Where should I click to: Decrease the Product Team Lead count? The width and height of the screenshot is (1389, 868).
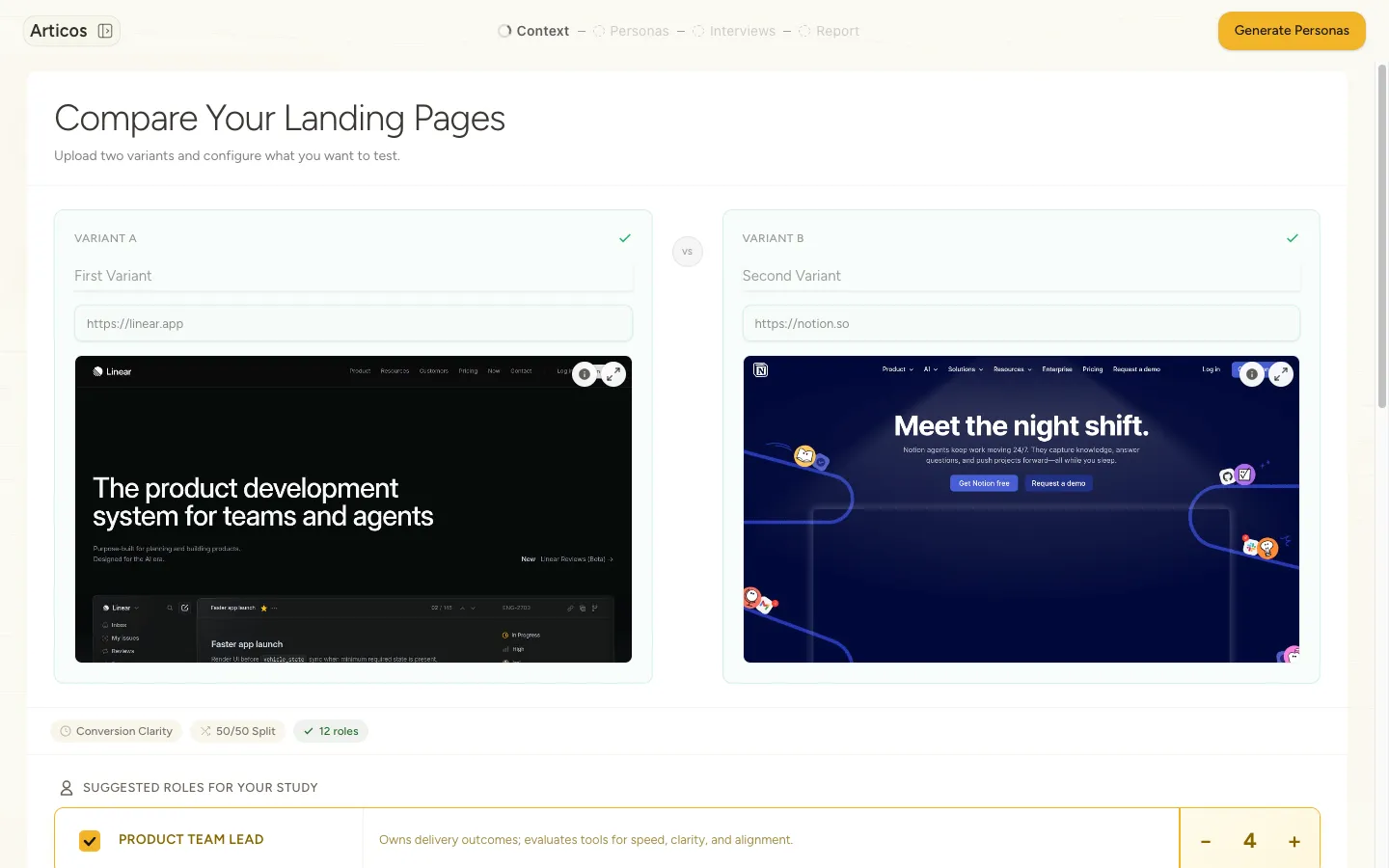[1206, 841]
